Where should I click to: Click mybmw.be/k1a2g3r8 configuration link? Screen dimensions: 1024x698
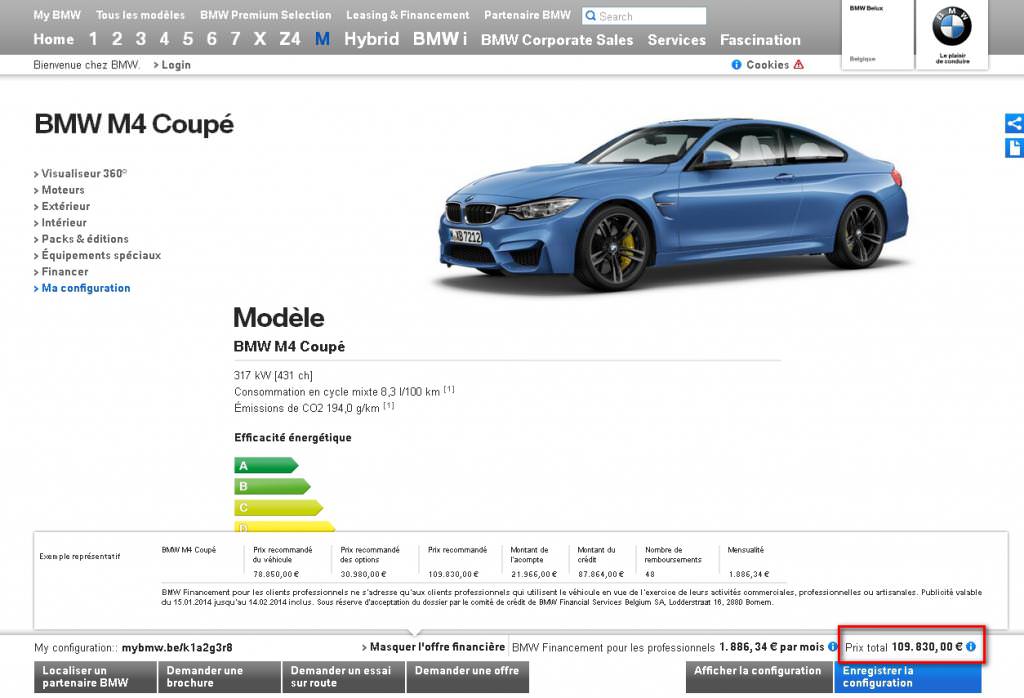177,648
